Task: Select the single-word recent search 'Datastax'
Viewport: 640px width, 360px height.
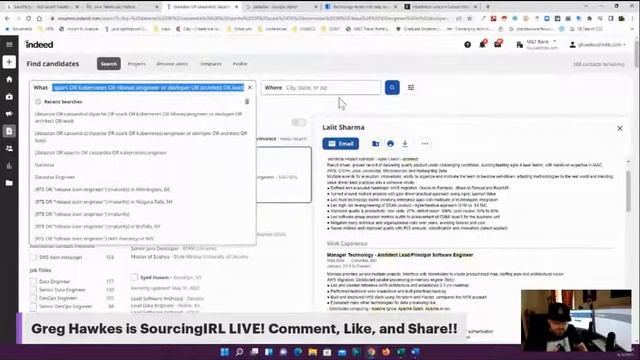Action: (x=44, y=165)
